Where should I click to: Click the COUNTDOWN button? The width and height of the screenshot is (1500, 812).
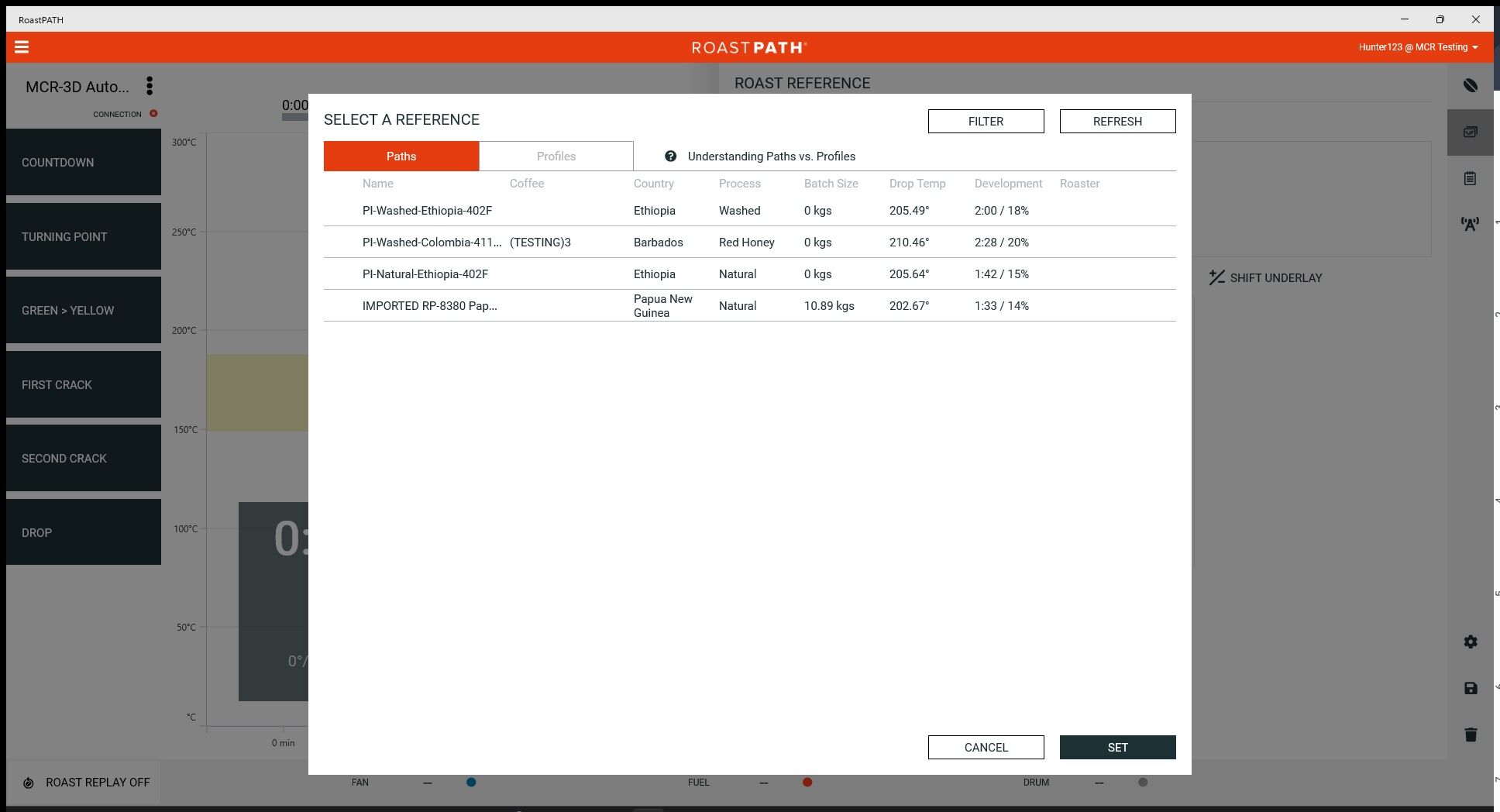click(x=84, y=163)
